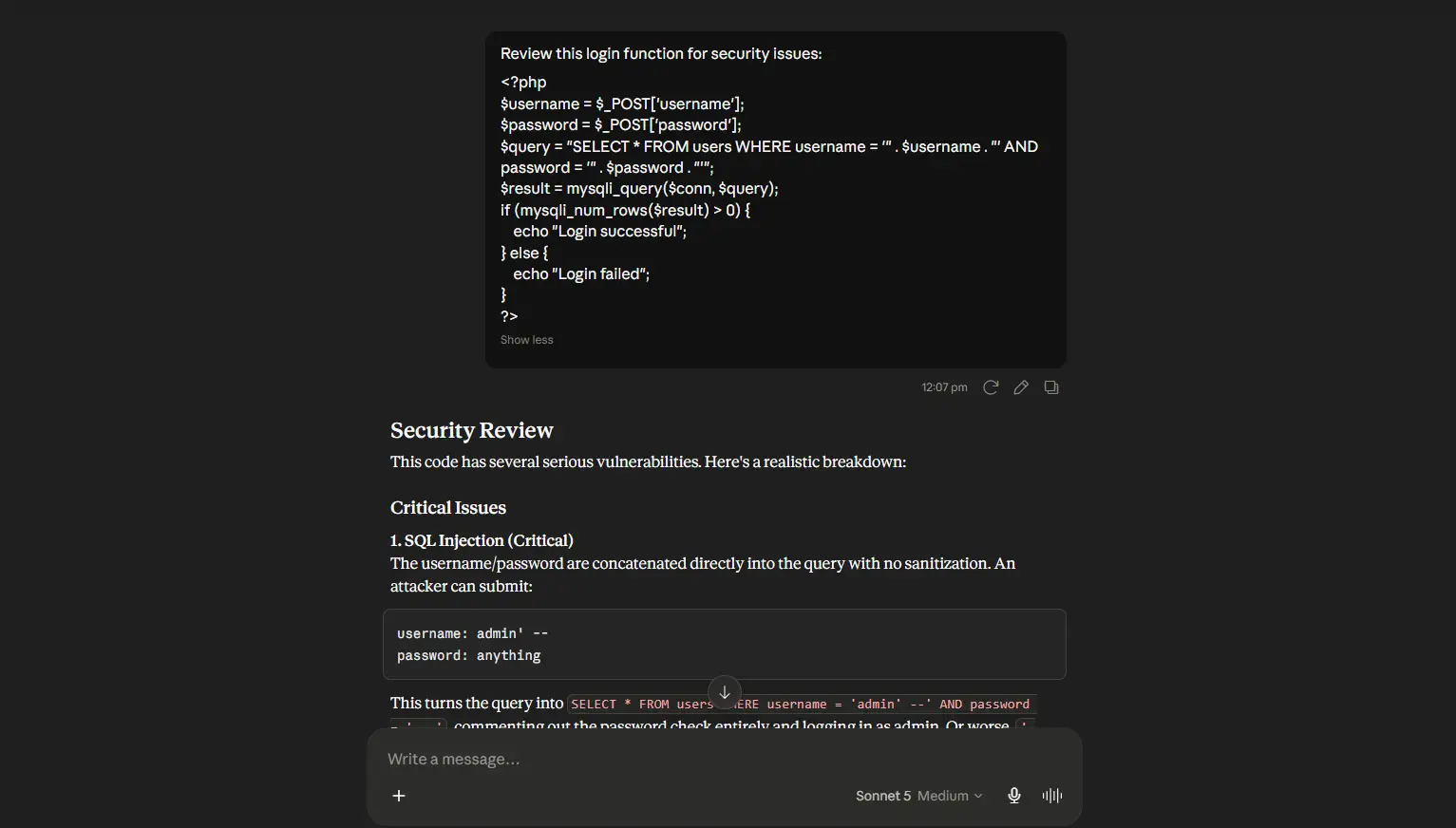Viewport: 1456px width, 828px height.
Task: Copy the user message with copy icon
Action: tap(1051, 387)
